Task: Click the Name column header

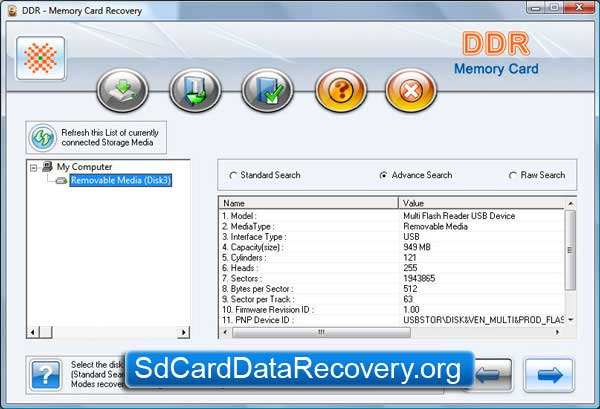Action: [308, 203]
